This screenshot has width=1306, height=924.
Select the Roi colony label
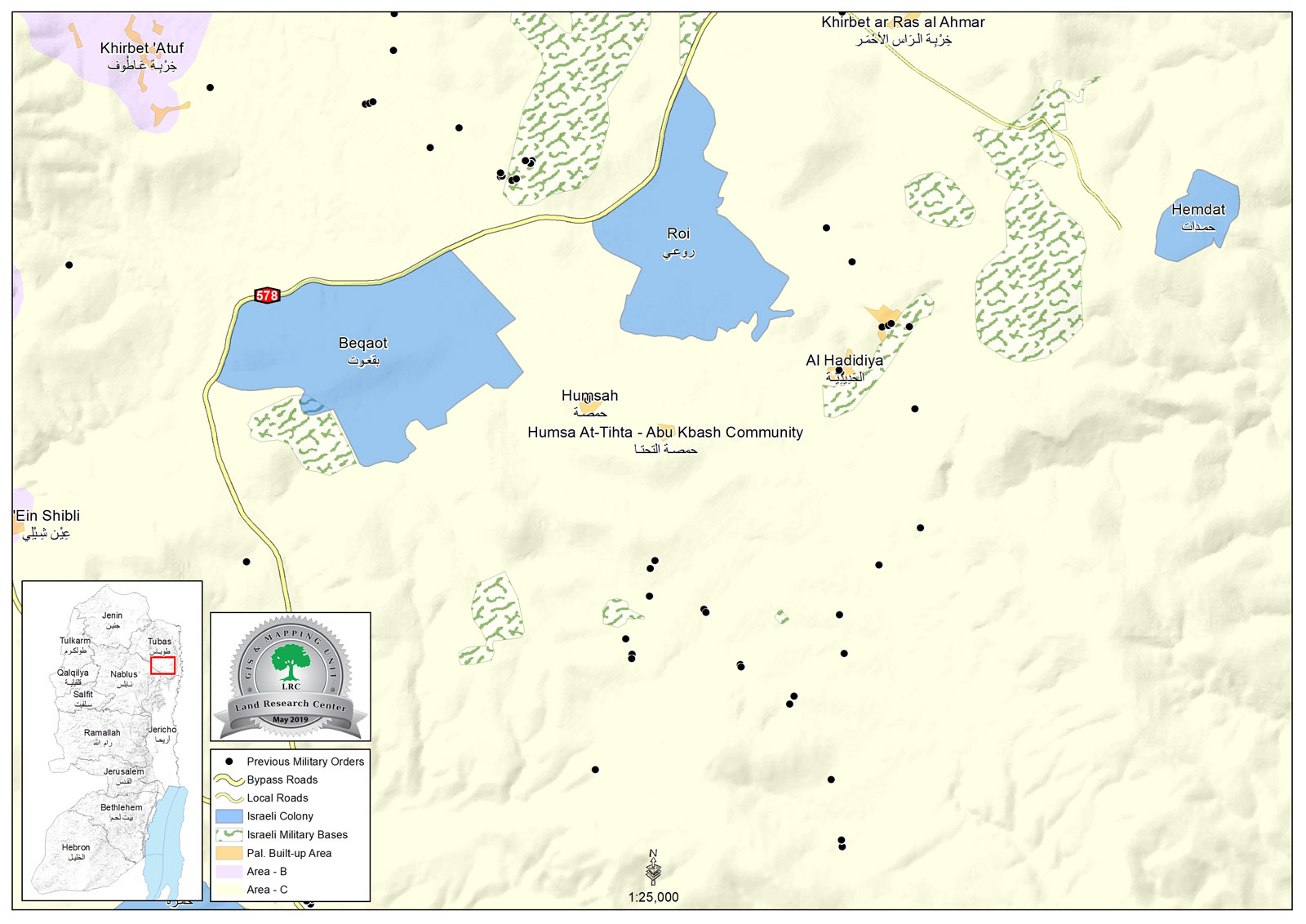[x=678, y=234]
